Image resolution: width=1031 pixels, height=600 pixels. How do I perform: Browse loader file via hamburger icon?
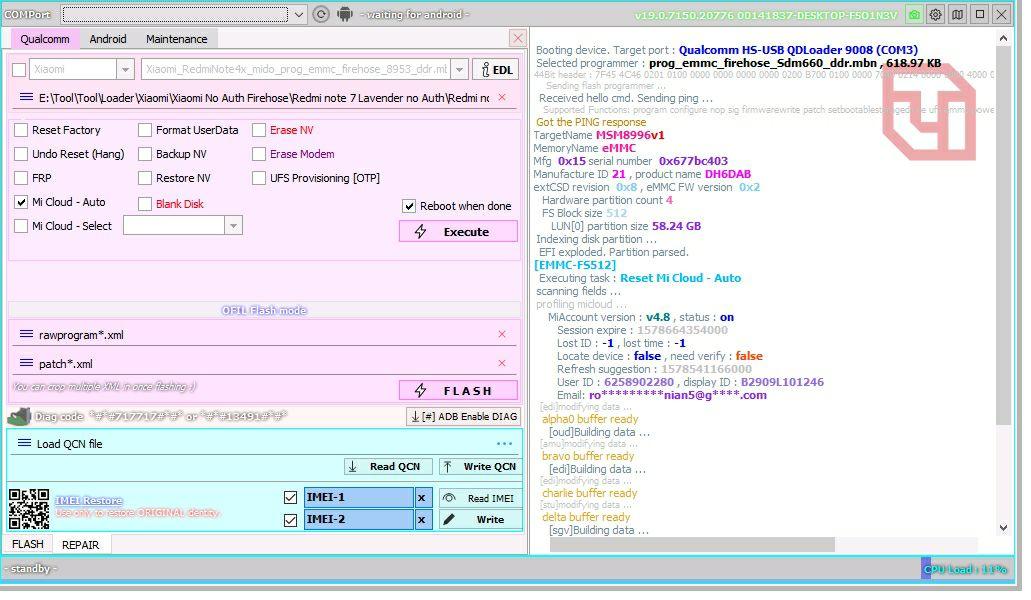(26, 97)
